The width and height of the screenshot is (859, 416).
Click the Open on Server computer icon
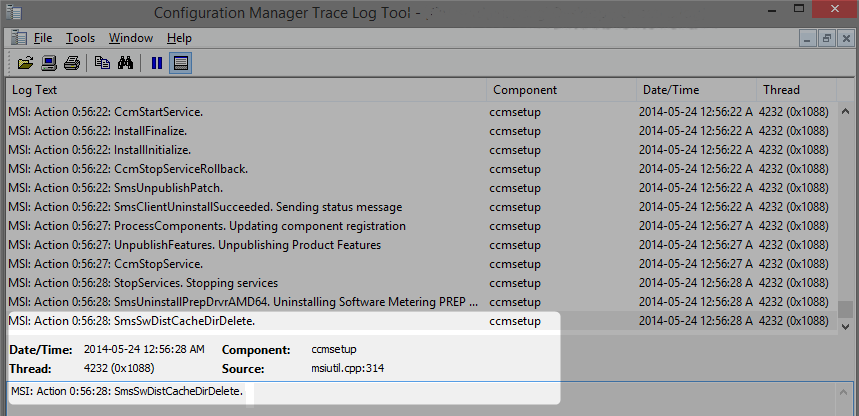(x=48, y=63)
